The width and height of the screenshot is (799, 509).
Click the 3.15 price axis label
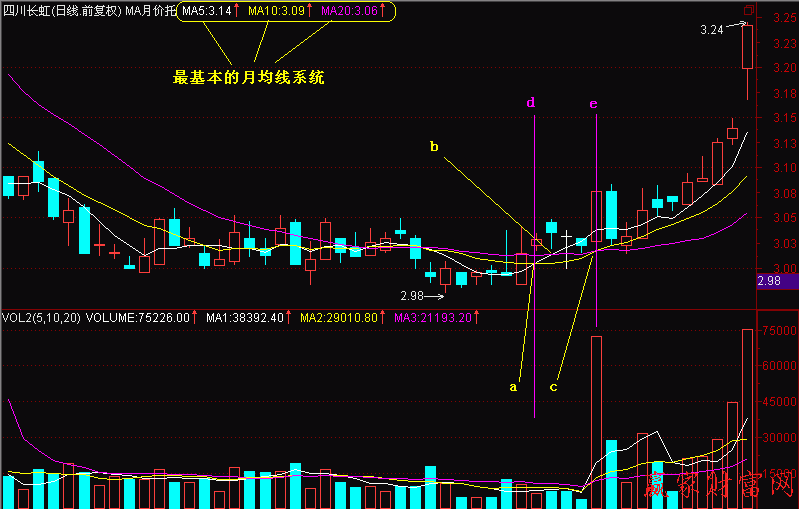tap(785, 118)
